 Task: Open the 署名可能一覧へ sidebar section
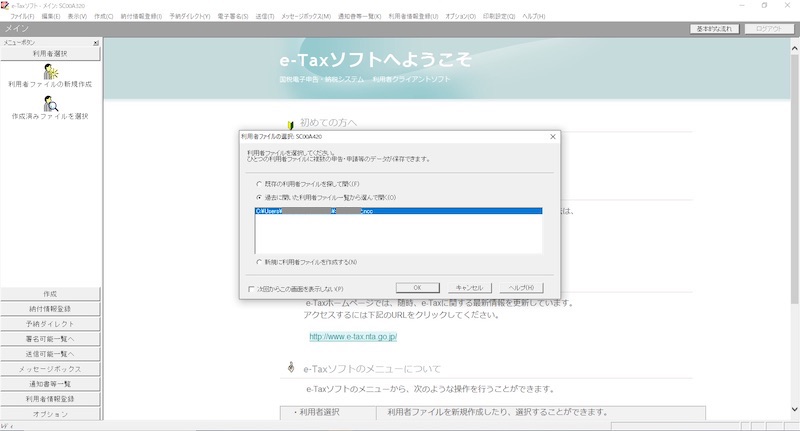[x=50, y=339]
